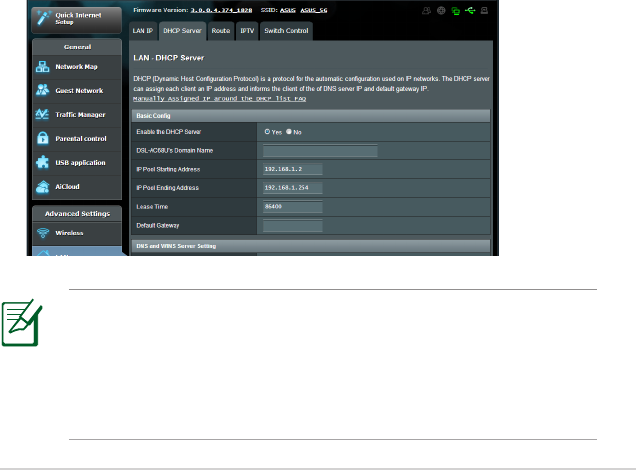Click the Lease Time field
636x470 pixels.
pyautogui.click(x=292, y=206)
